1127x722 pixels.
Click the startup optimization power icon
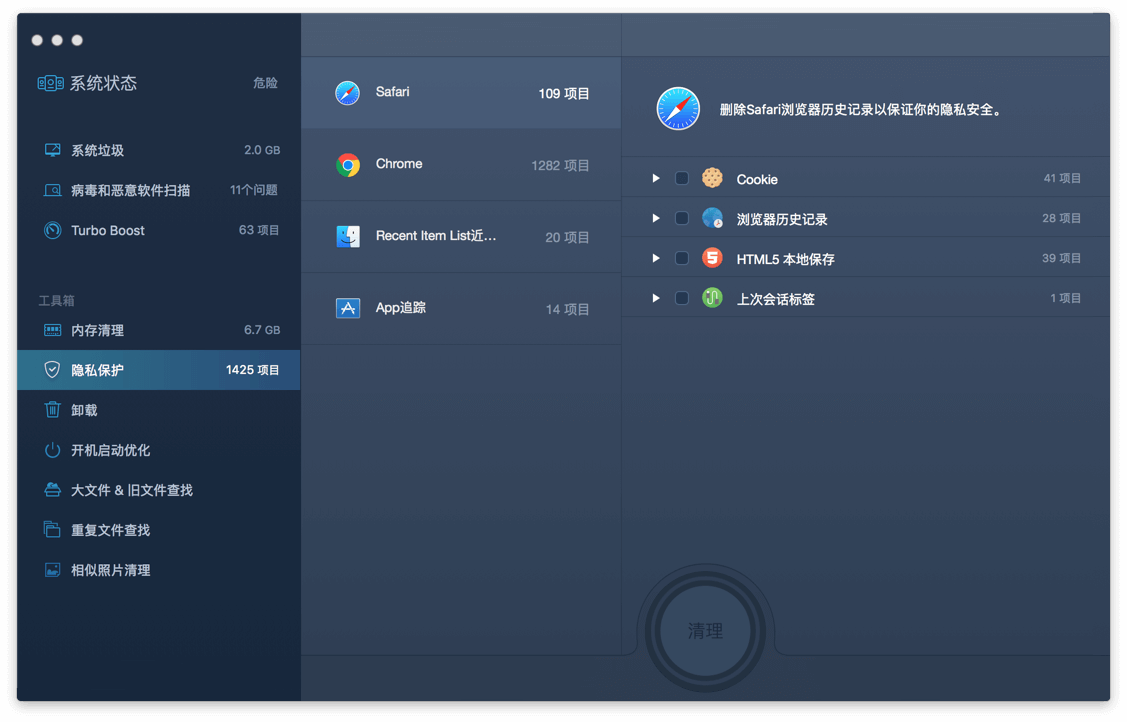[53, 450]
